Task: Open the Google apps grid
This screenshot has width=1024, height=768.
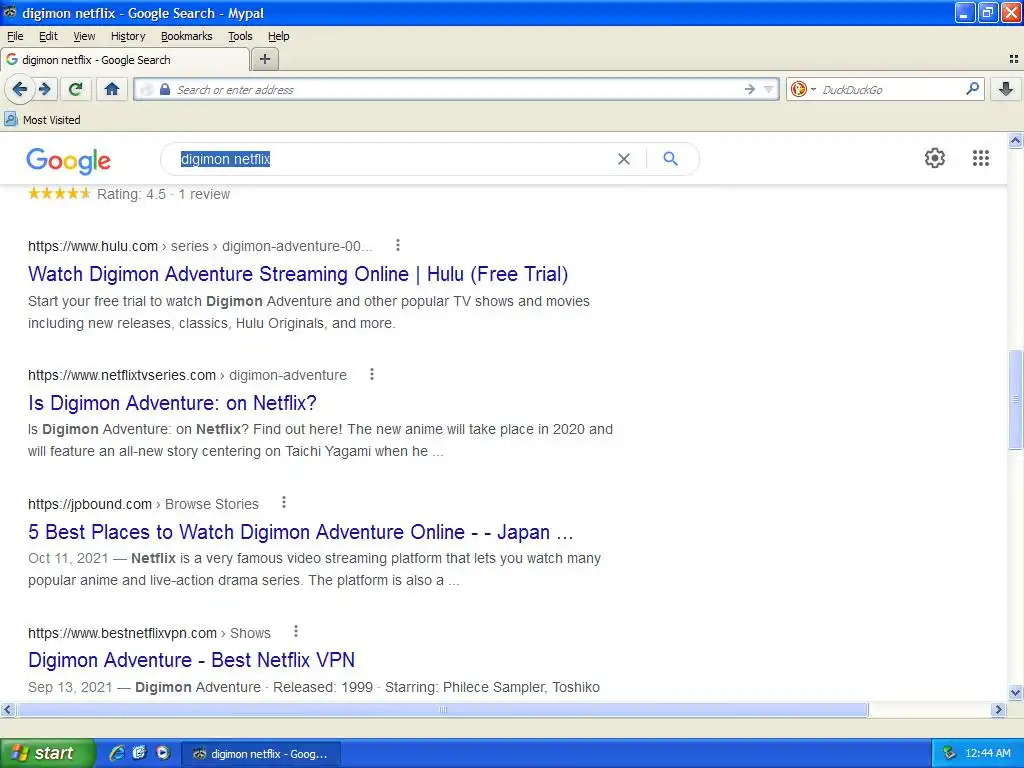Action: tap(980, 158)
